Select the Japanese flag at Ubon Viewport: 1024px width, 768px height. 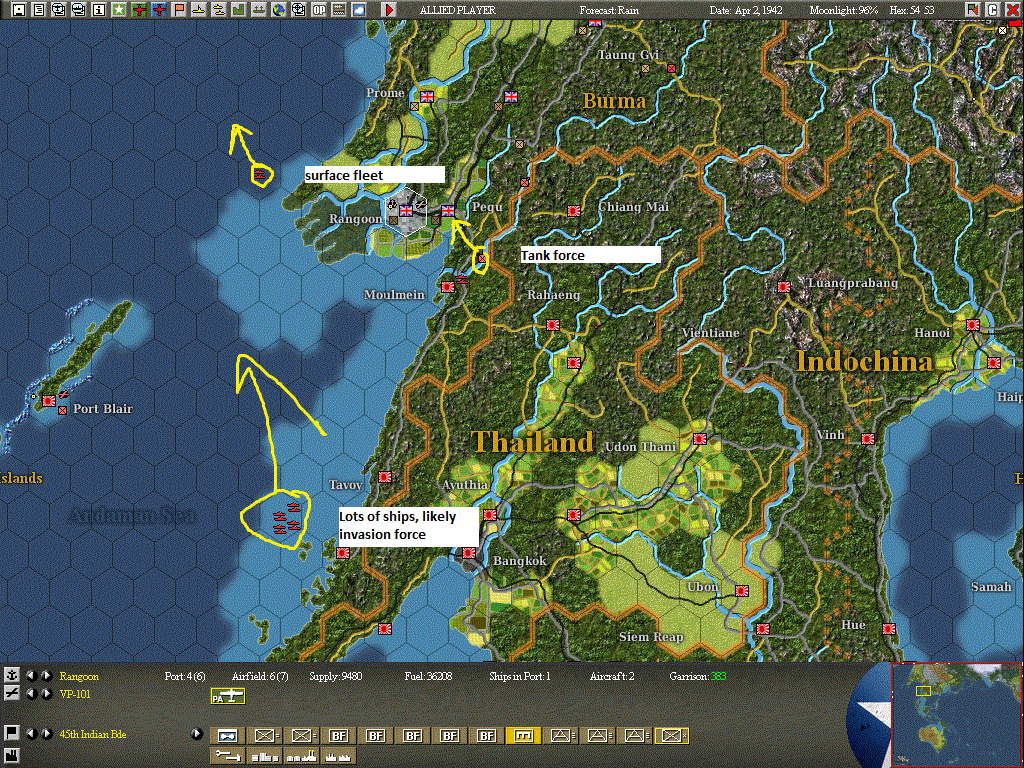click(742, 591)
